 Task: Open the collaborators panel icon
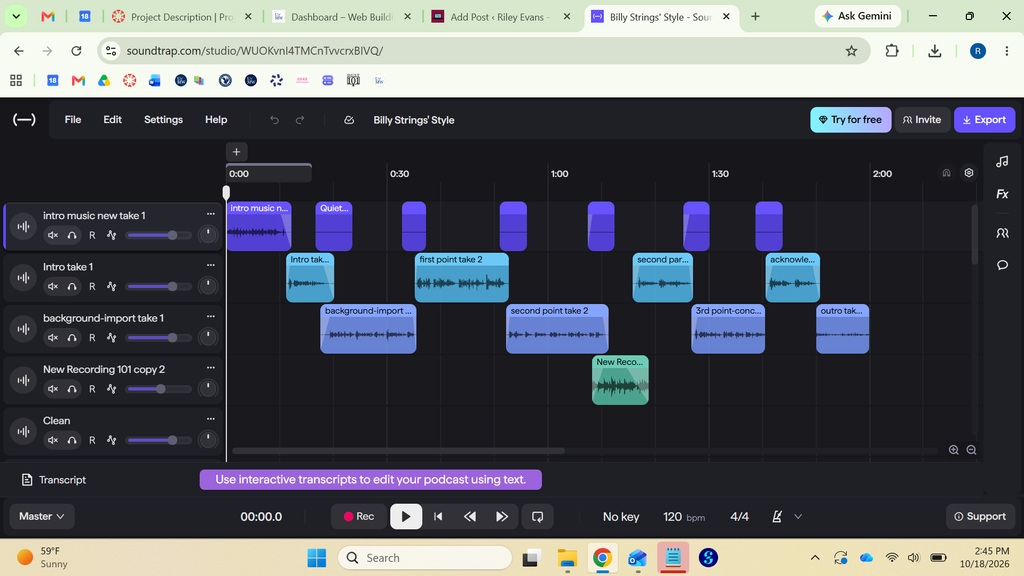(1002, 233)
